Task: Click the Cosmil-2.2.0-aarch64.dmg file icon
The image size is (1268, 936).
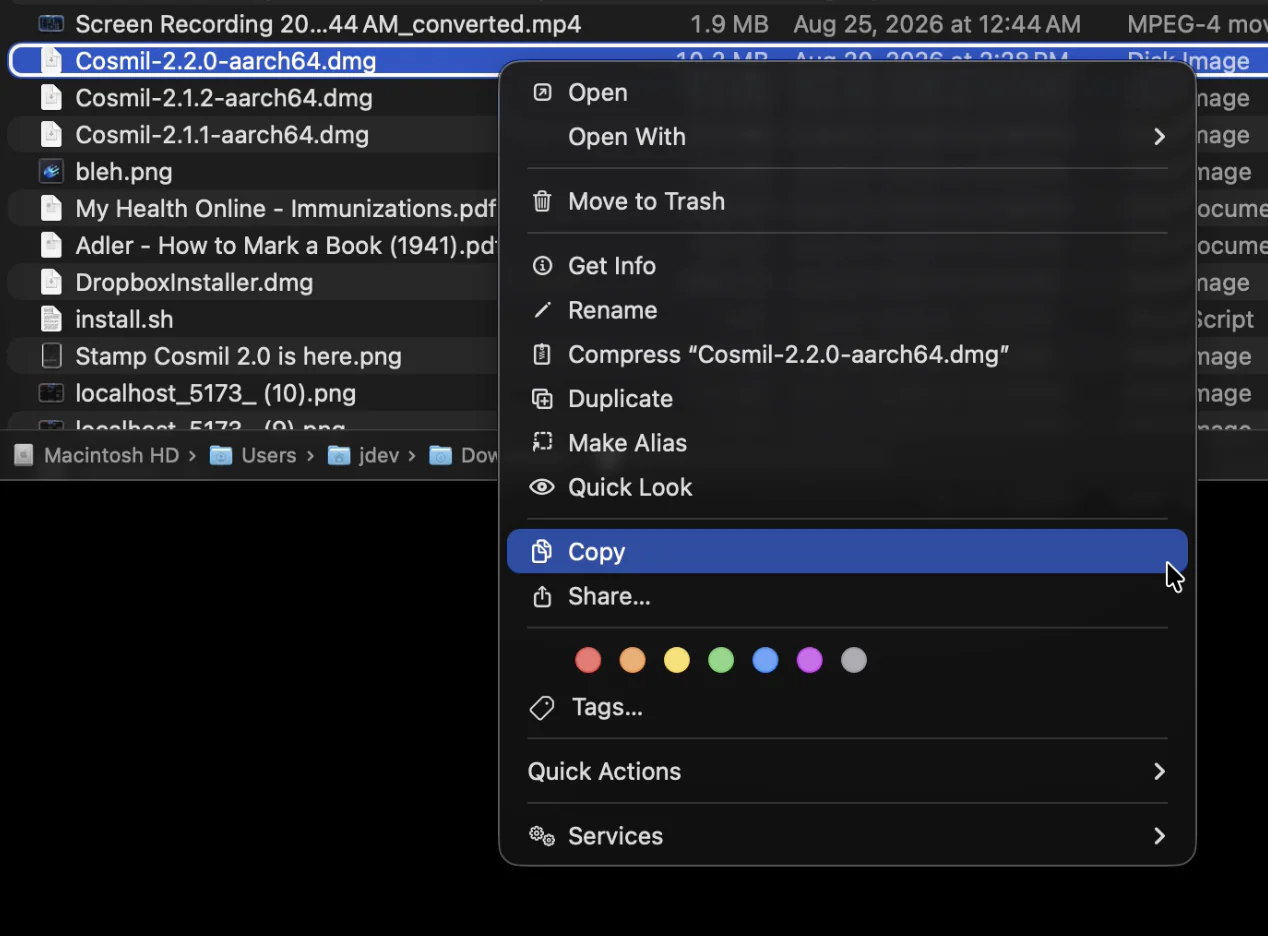Action: 51,61
